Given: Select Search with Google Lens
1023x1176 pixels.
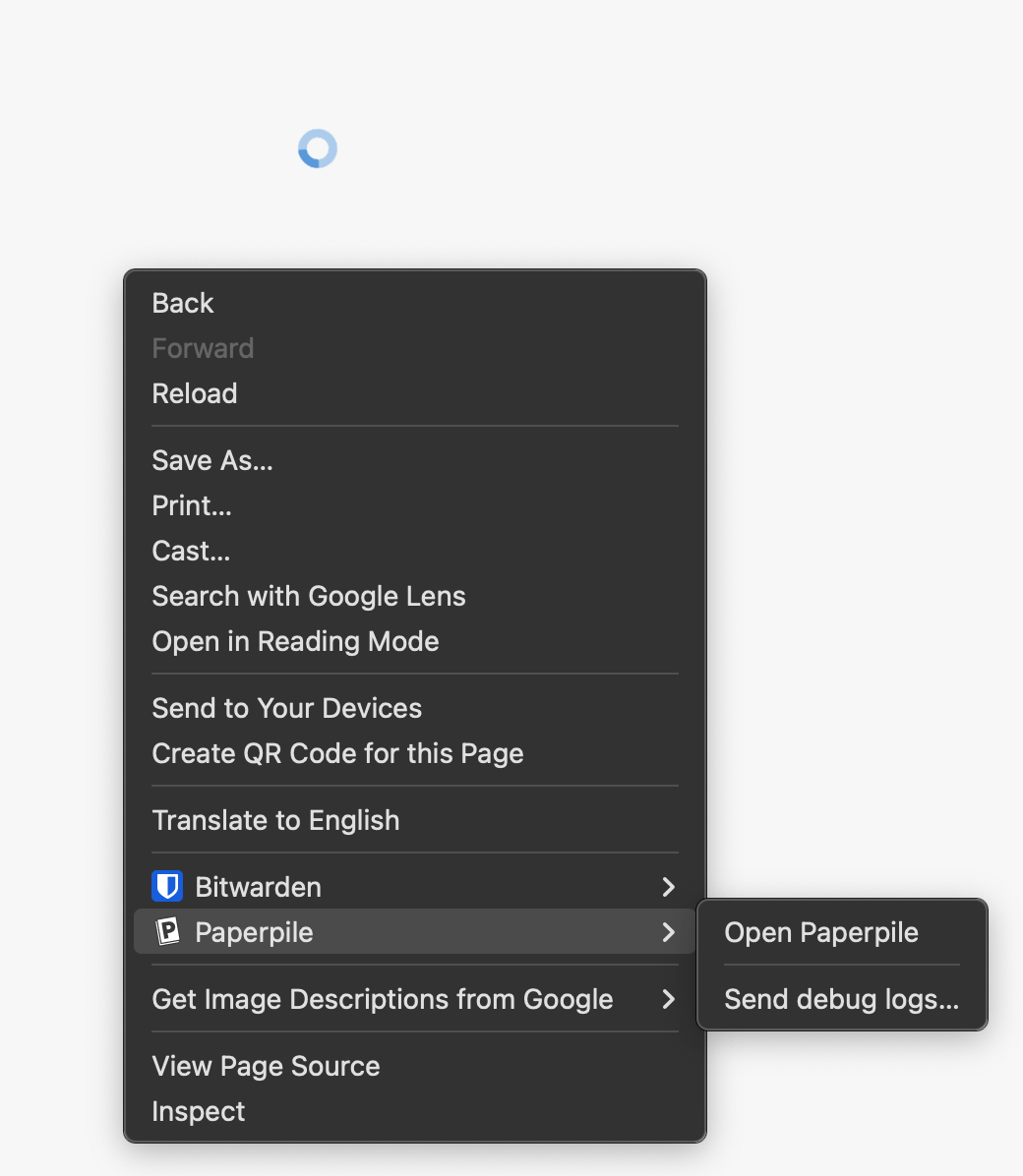Looking at the screenshot, I should [309, 596].
